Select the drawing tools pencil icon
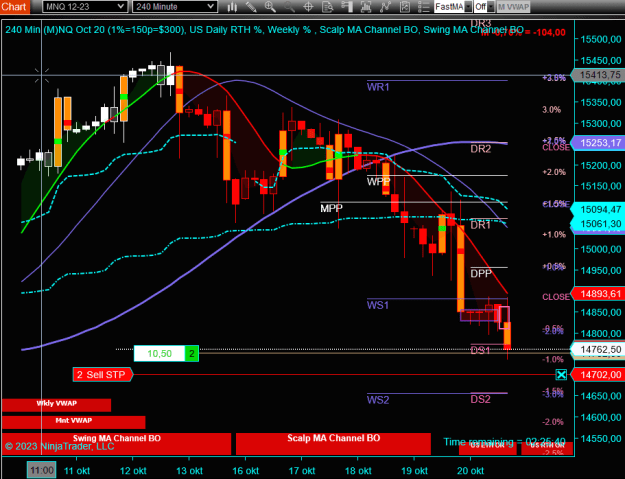 click(251, 7)
